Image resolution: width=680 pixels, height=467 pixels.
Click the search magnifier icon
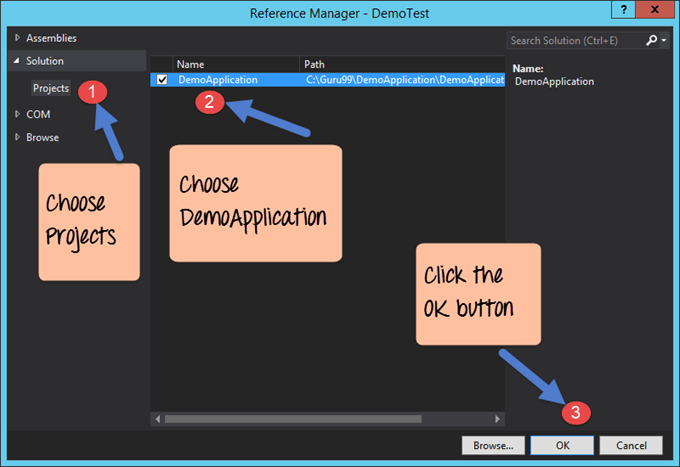coord(651,40)
